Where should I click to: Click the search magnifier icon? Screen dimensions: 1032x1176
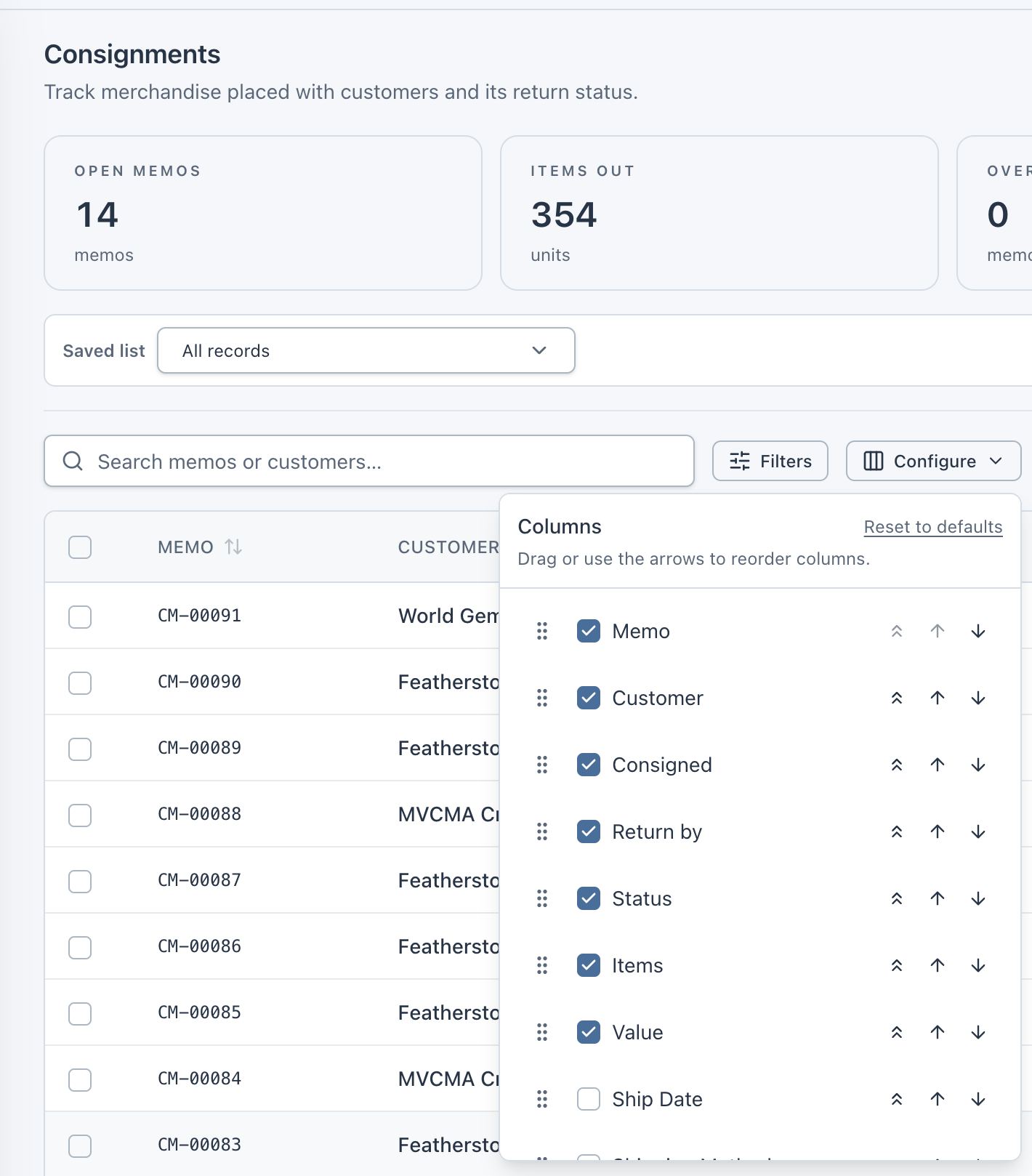coord(73,461)
